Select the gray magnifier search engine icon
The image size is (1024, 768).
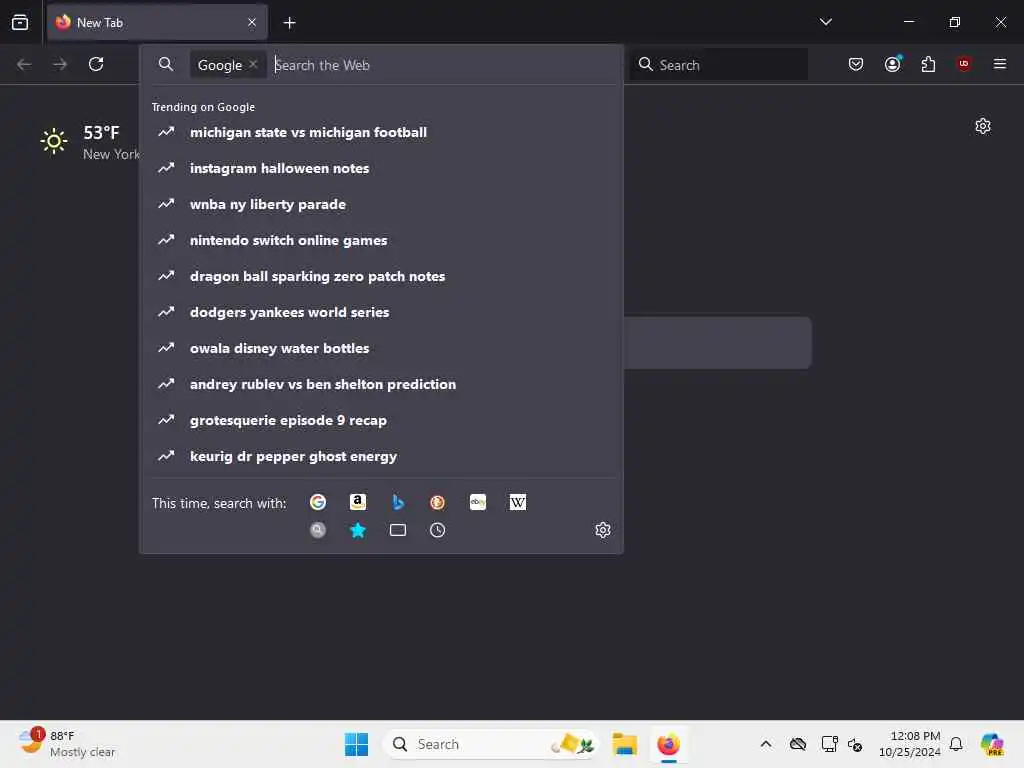point(318,530)
